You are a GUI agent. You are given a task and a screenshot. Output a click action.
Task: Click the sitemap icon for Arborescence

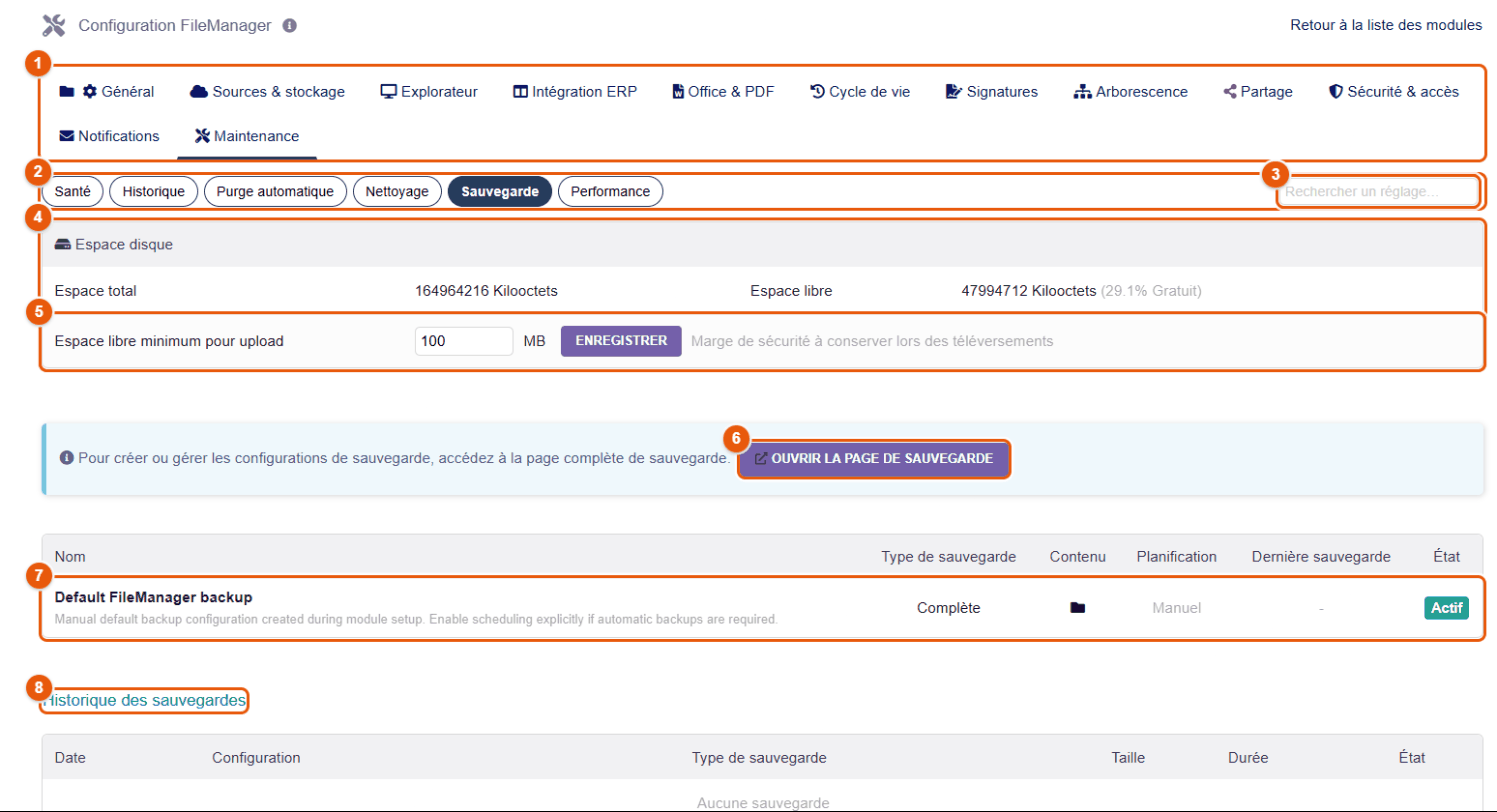1083,92
